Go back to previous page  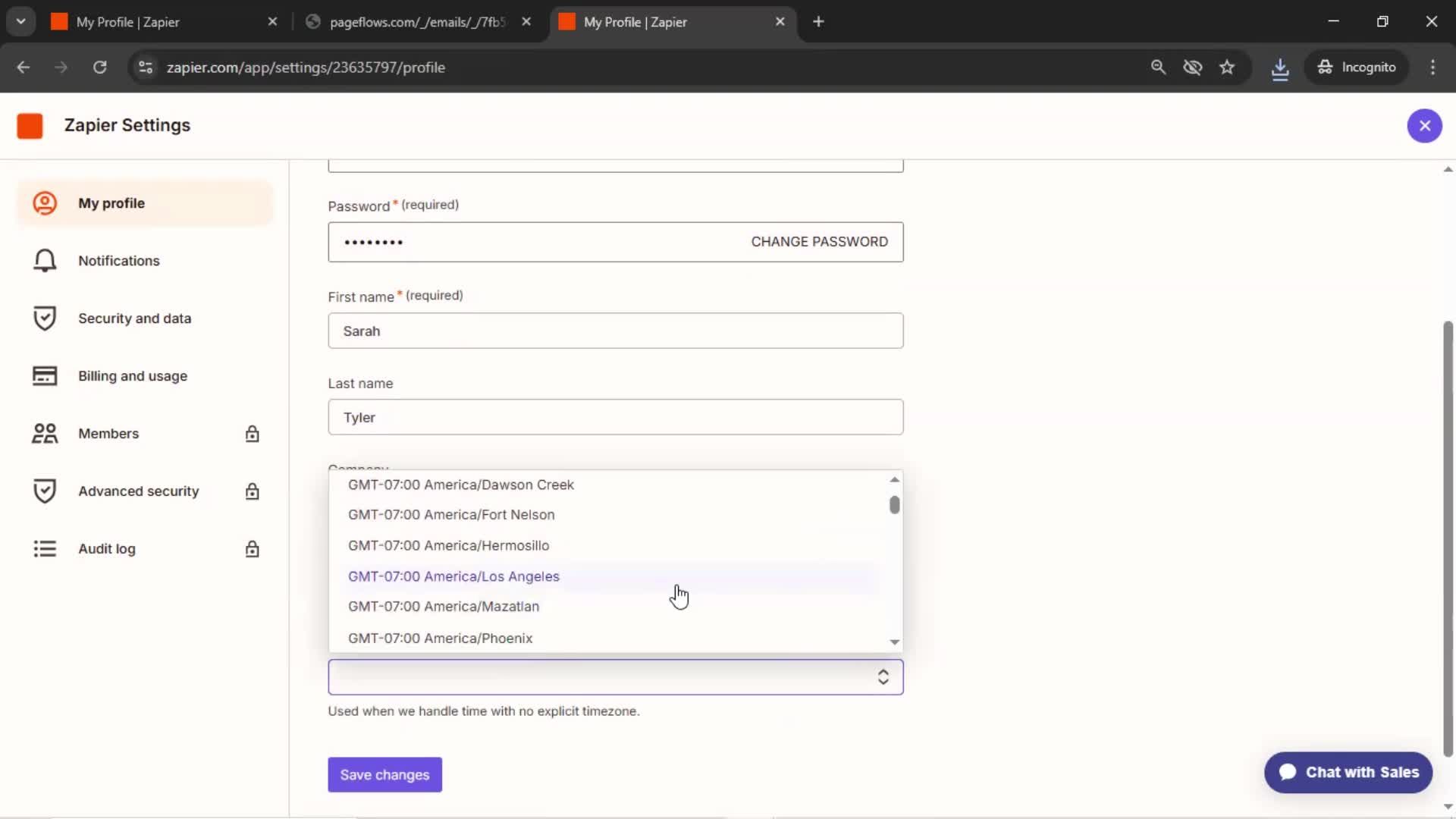(24, 67)
